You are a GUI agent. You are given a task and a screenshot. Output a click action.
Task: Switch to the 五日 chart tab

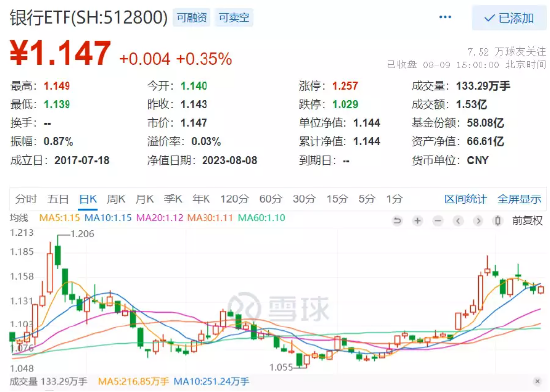pos(58,199)
